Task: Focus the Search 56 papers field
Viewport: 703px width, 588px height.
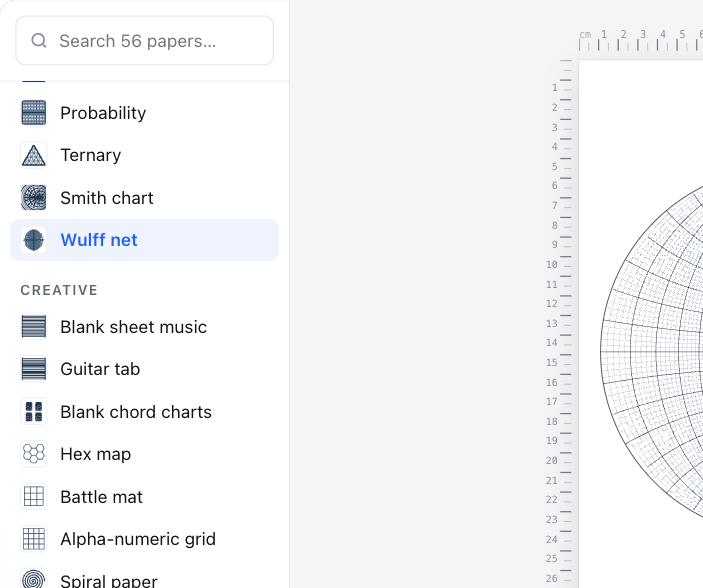Action: click(144, 41)
